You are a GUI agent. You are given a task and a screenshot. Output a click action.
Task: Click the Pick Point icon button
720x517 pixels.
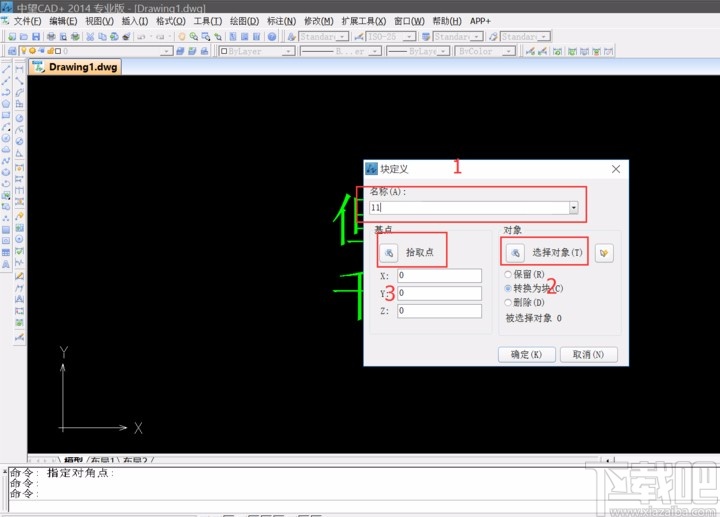(x=388, y=253)
